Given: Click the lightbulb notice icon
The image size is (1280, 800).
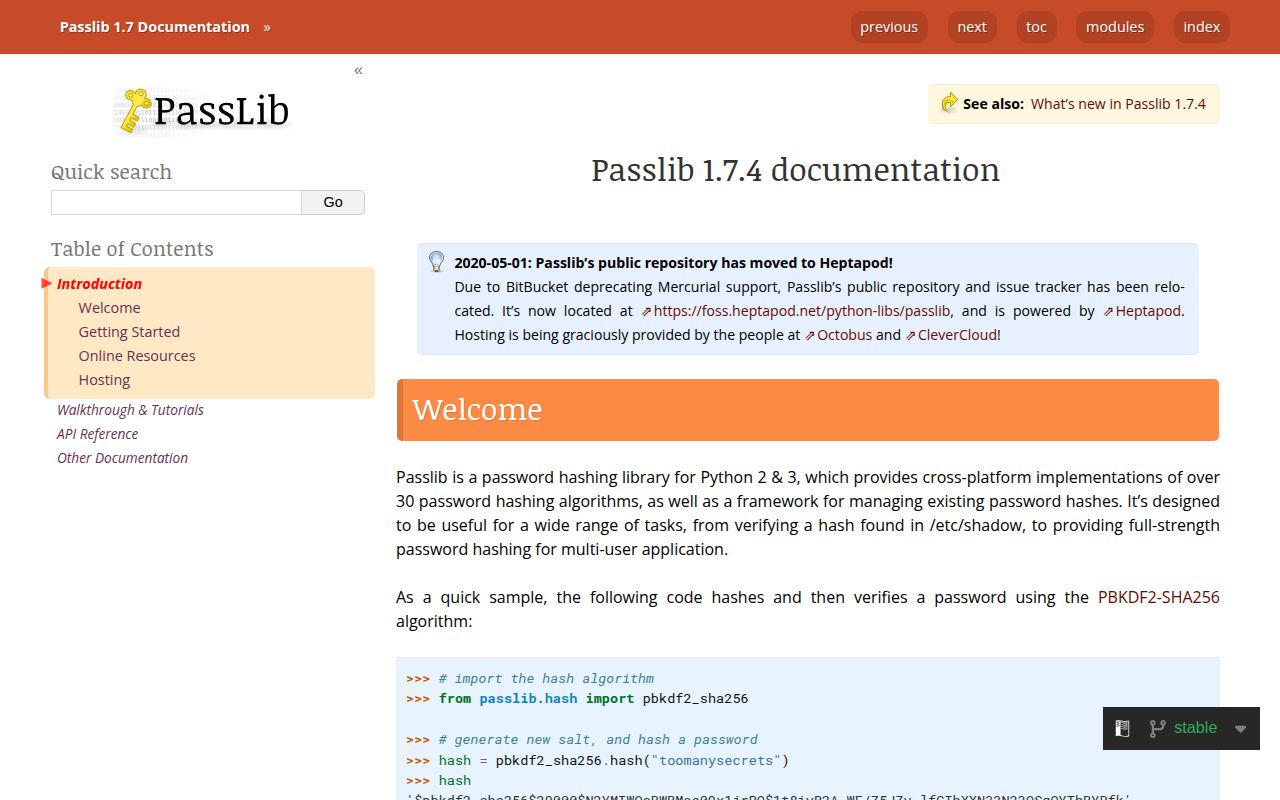Looking at the screenshot, I should coord(437,262).
